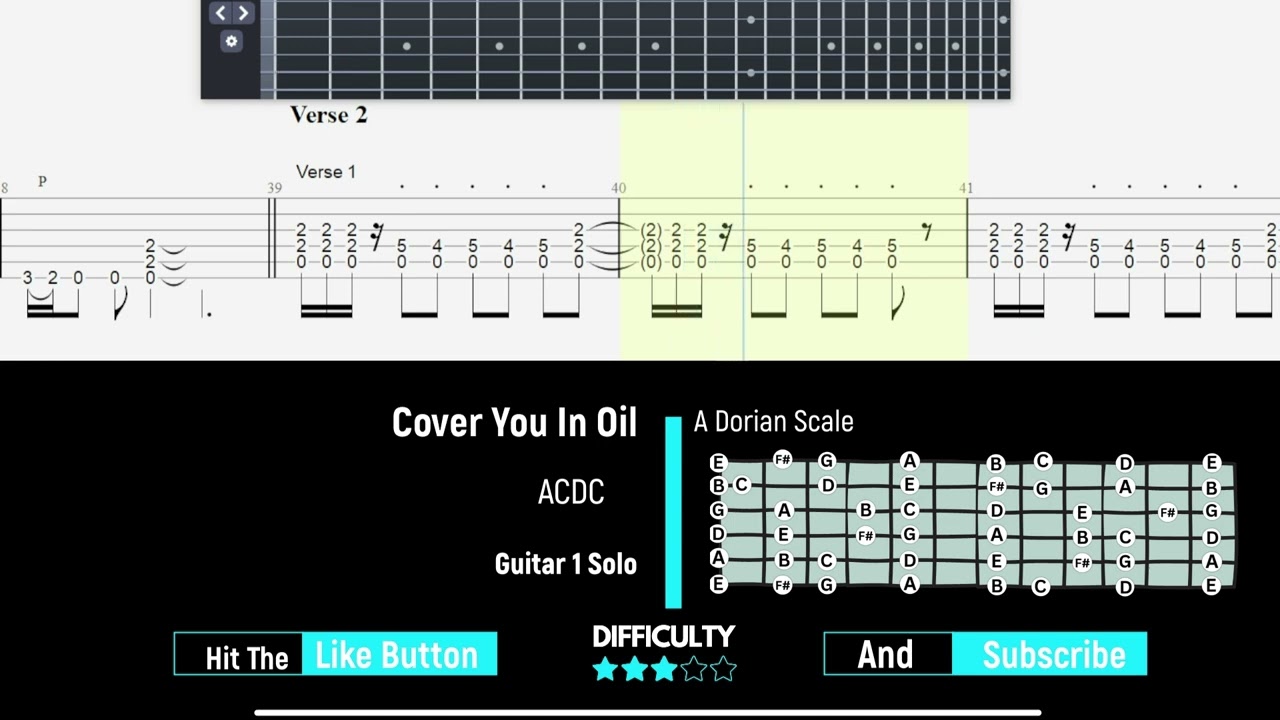Click the DIFFICULTY label
1280x720 pixels.
click(663, 637)
